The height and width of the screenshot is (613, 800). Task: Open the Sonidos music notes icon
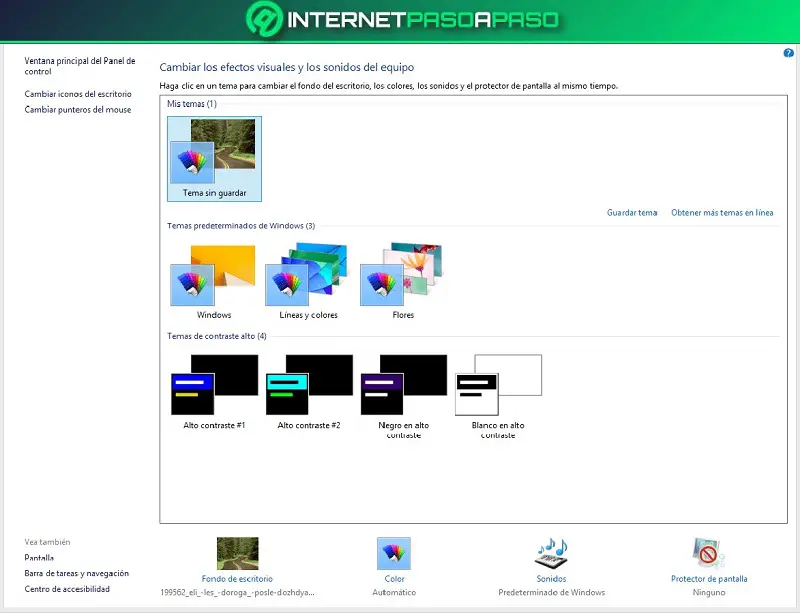[552, 553]
